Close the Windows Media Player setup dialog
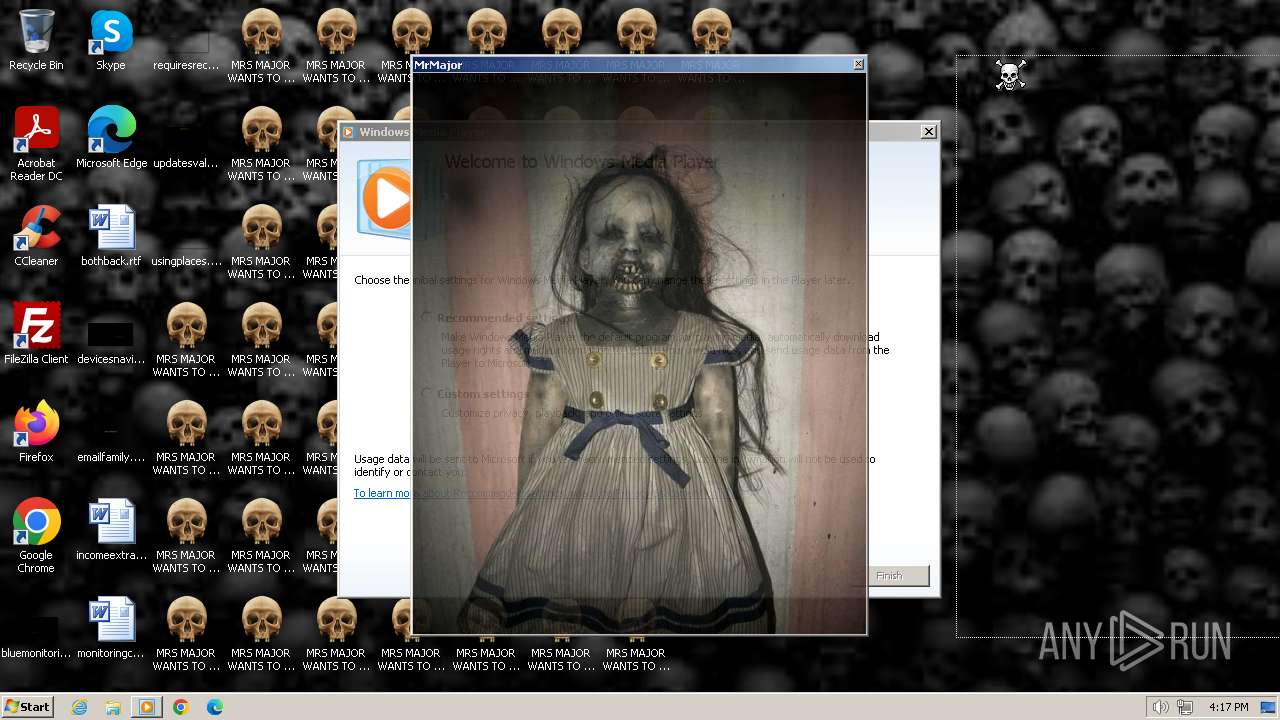 tap(929, 131)
